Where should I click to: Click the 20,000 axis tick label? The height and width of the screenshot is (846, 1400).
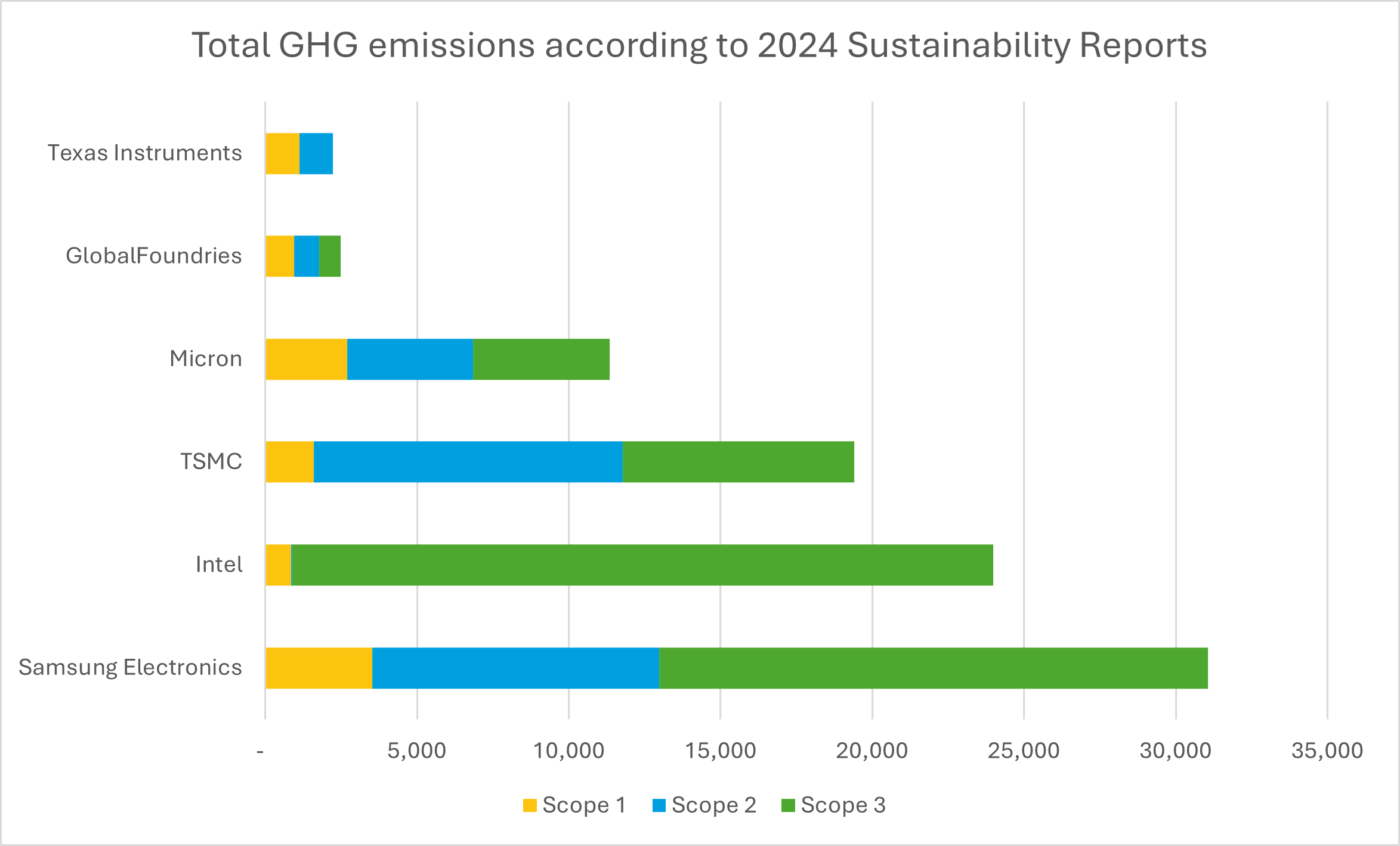871,751
